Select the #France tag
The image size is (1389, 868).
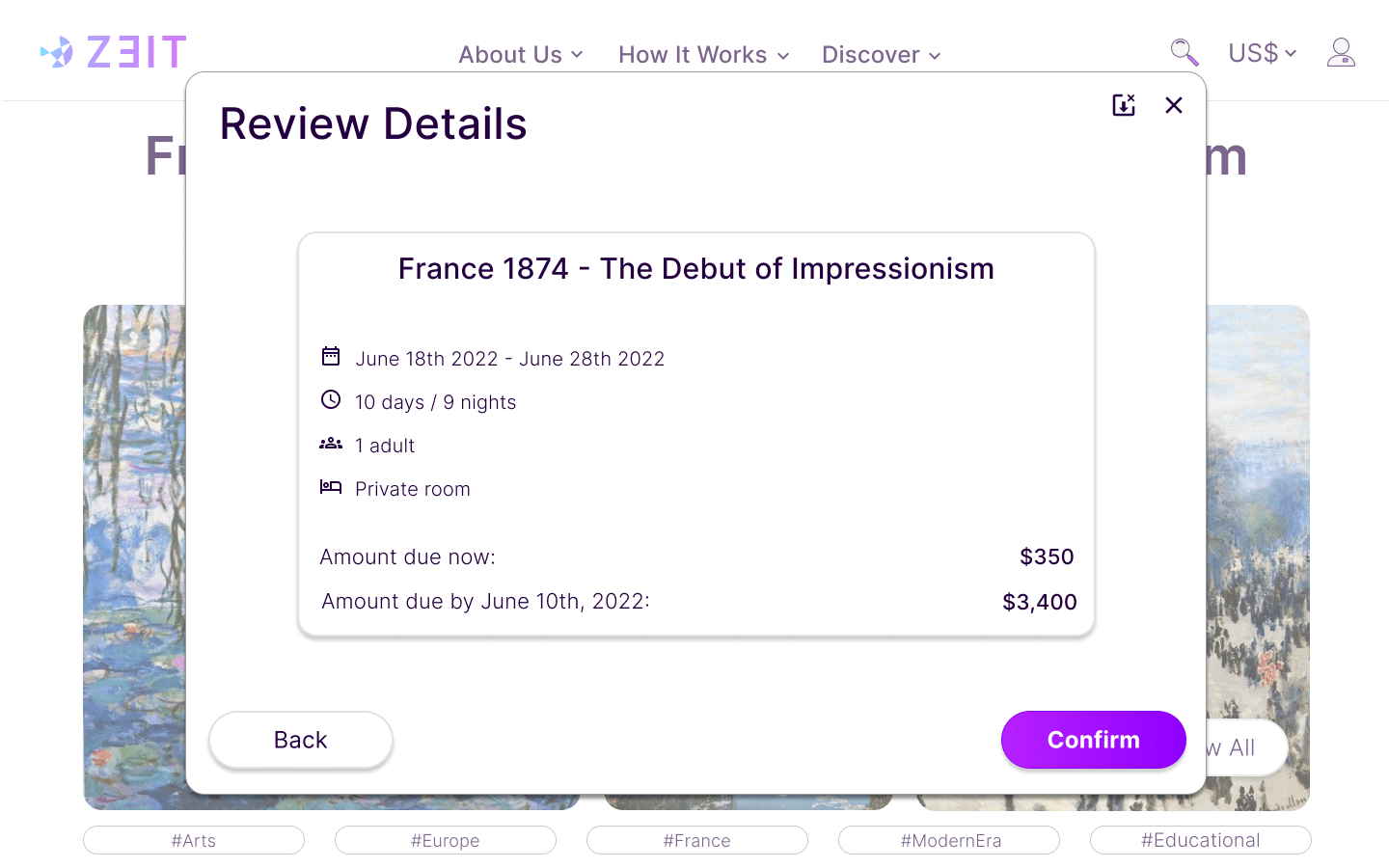click(696, 840)
